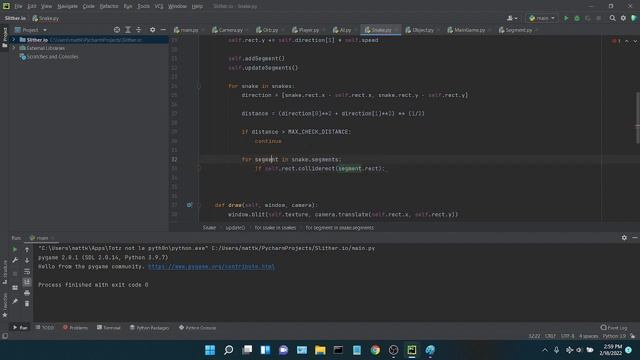The image size is (640, 360).
Task: Click the down arrow in Run console toolbar
Action: coord(27,260)
